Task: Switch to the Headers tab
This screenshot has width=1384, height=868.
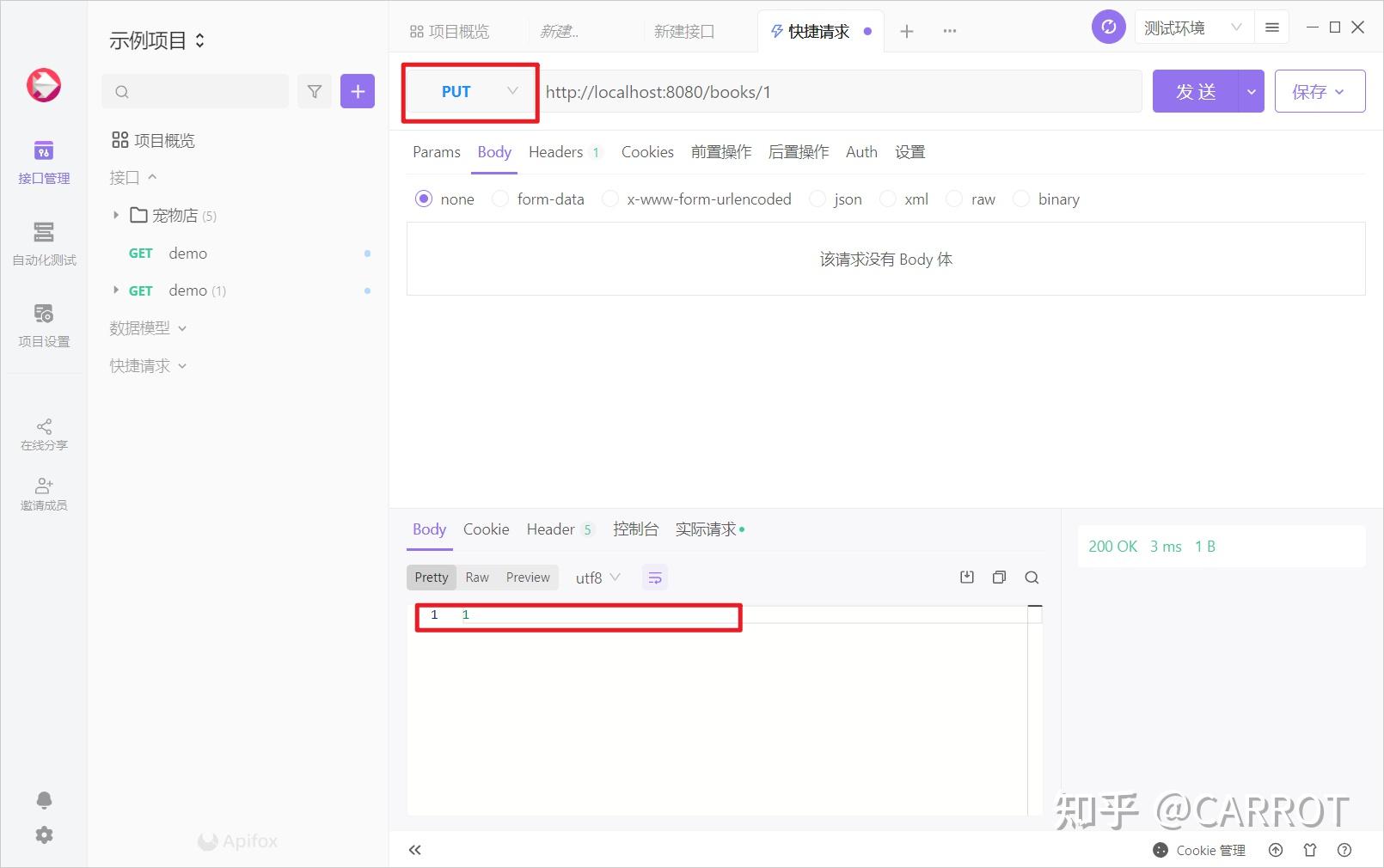Action: [554, 152]
